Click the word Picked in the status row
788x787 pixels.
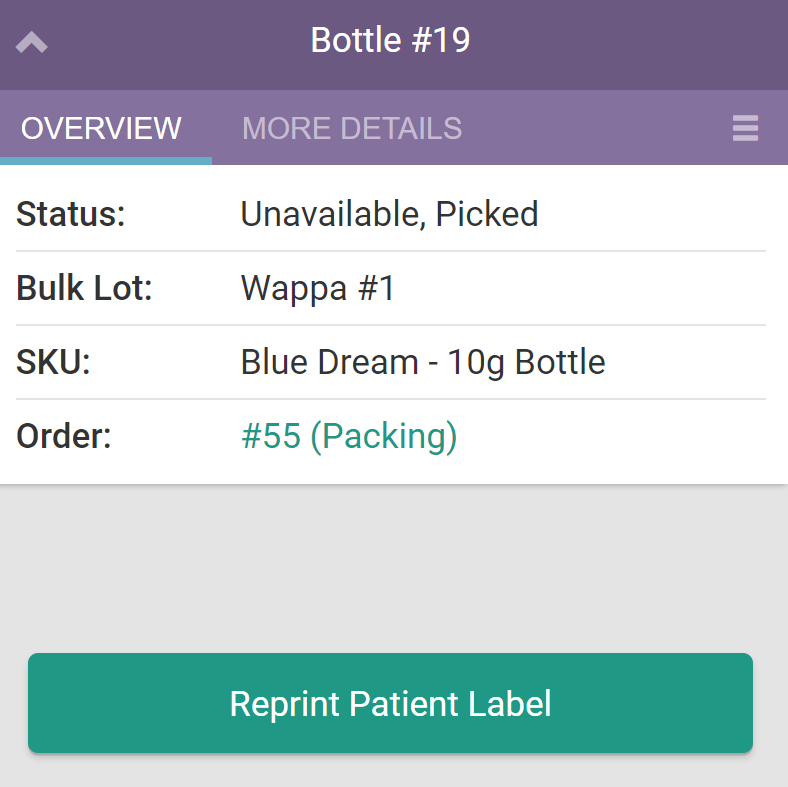pos(487,214)
